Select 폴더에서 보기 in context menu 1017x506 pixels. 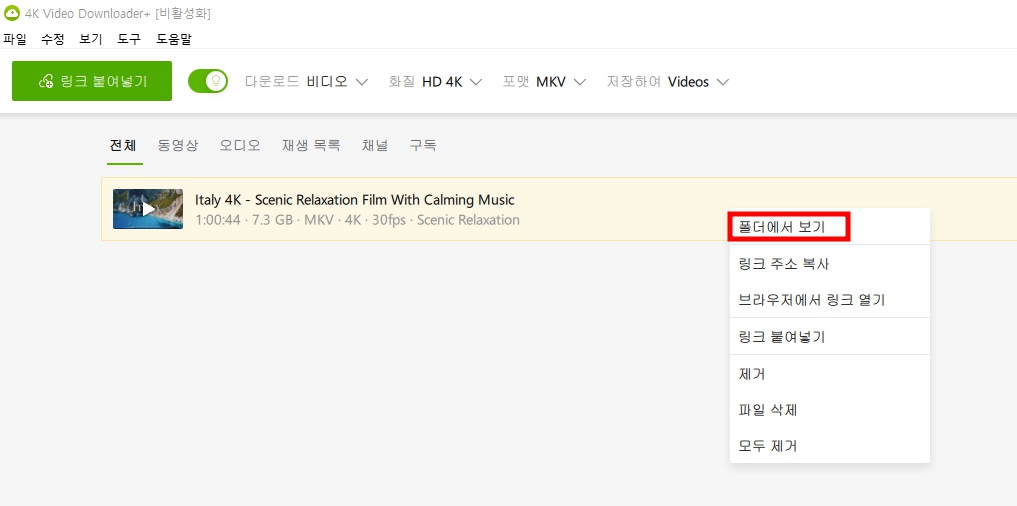[x=830, y=227]
